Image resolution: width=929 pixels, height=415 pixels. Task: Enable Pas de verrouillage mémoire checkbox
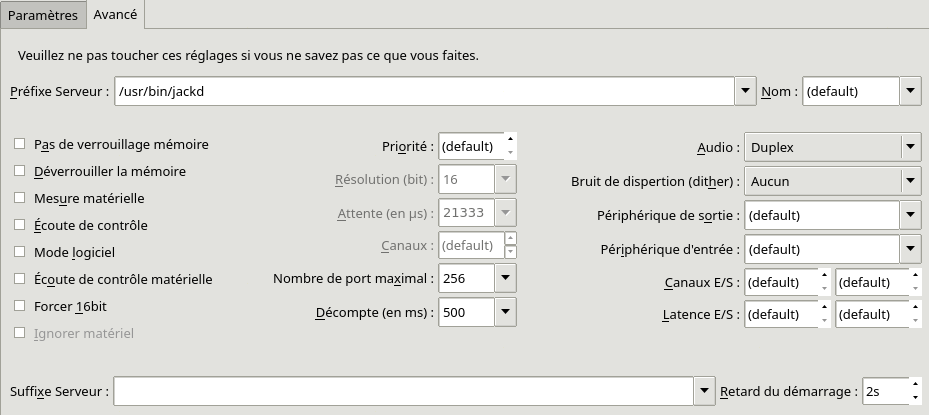click(20, 144)
